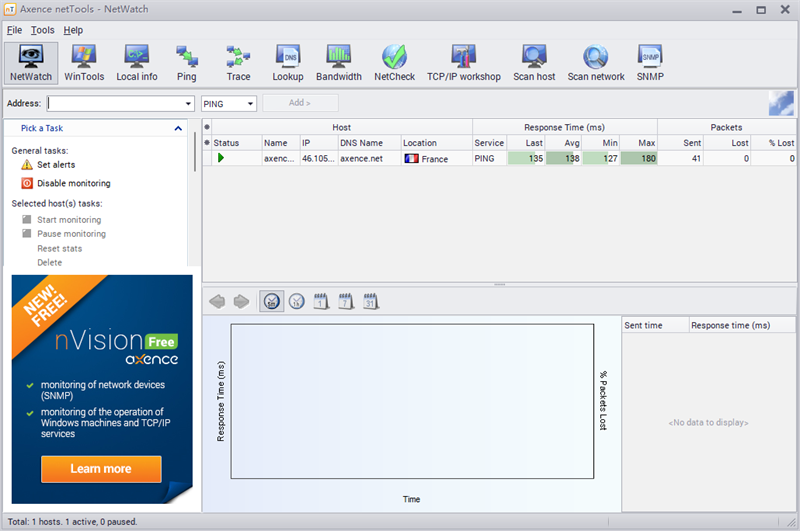Click the splitter handle above the chart
Screen dimensions: 800x531
tap(499, 284)
